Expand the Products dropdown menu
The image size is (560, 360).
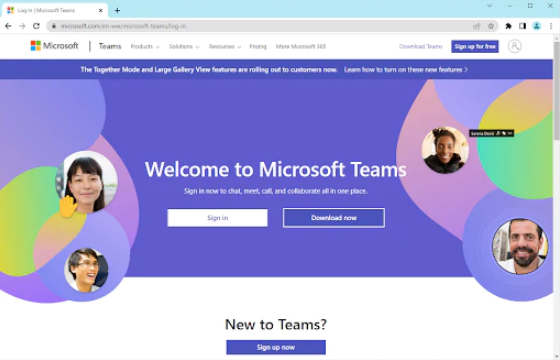coord(145,46)
